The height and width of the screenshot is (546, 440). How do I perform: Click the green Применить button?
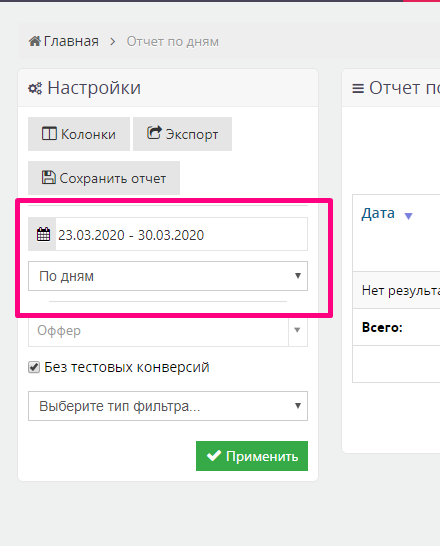[x=252, y=456]
